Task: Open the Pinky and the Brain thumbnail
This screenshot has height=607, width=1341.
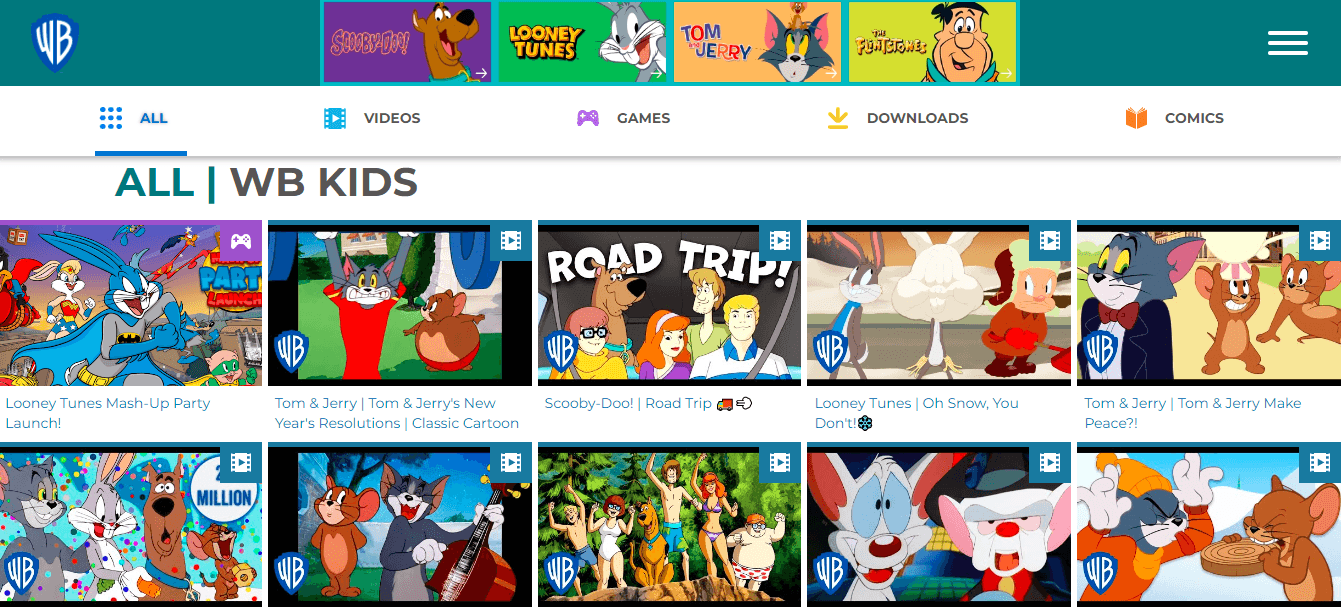Action: coord(939,526)
